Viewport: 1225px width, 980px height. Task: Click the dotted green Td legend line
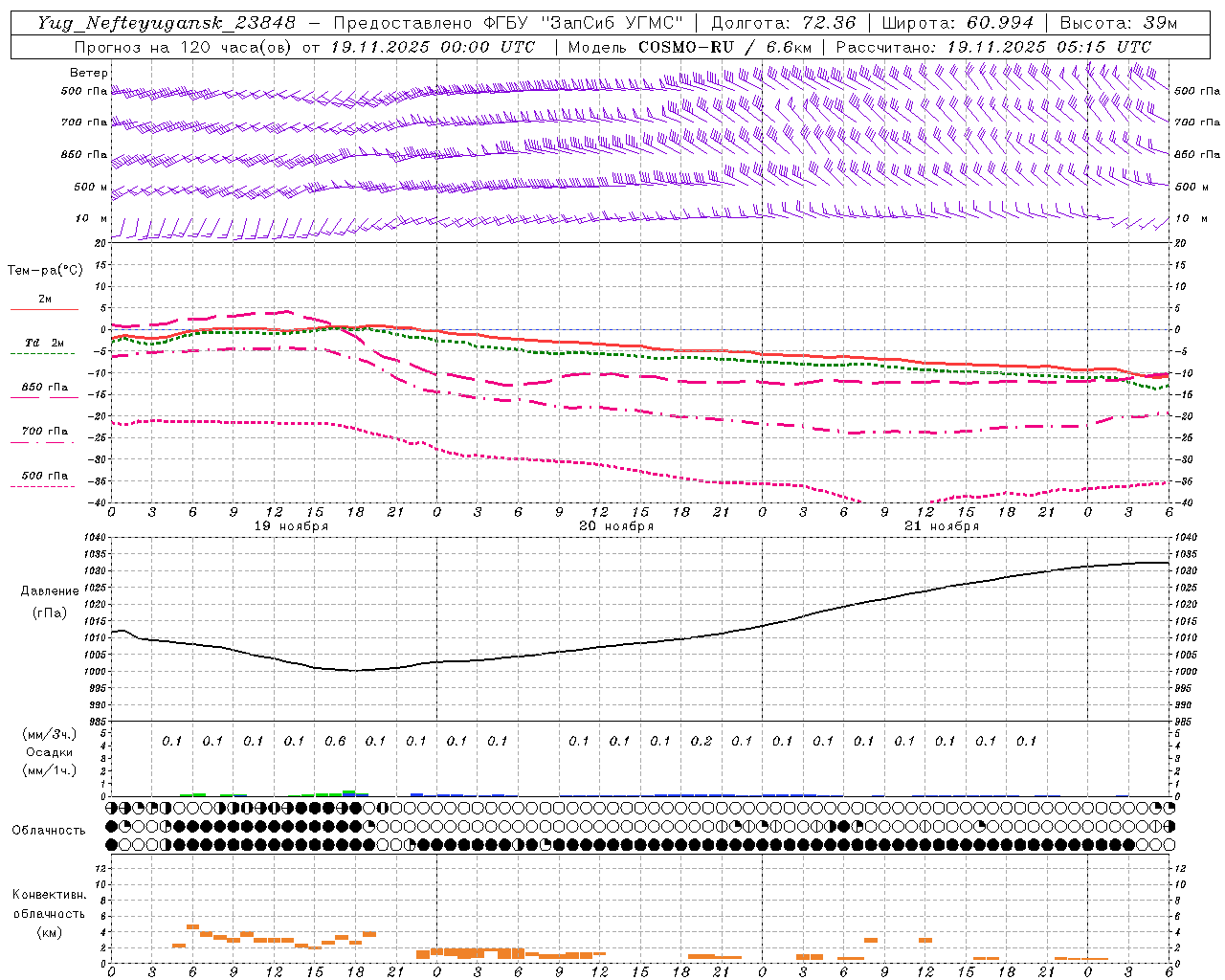pyautogui.click(x=42, y=353)
